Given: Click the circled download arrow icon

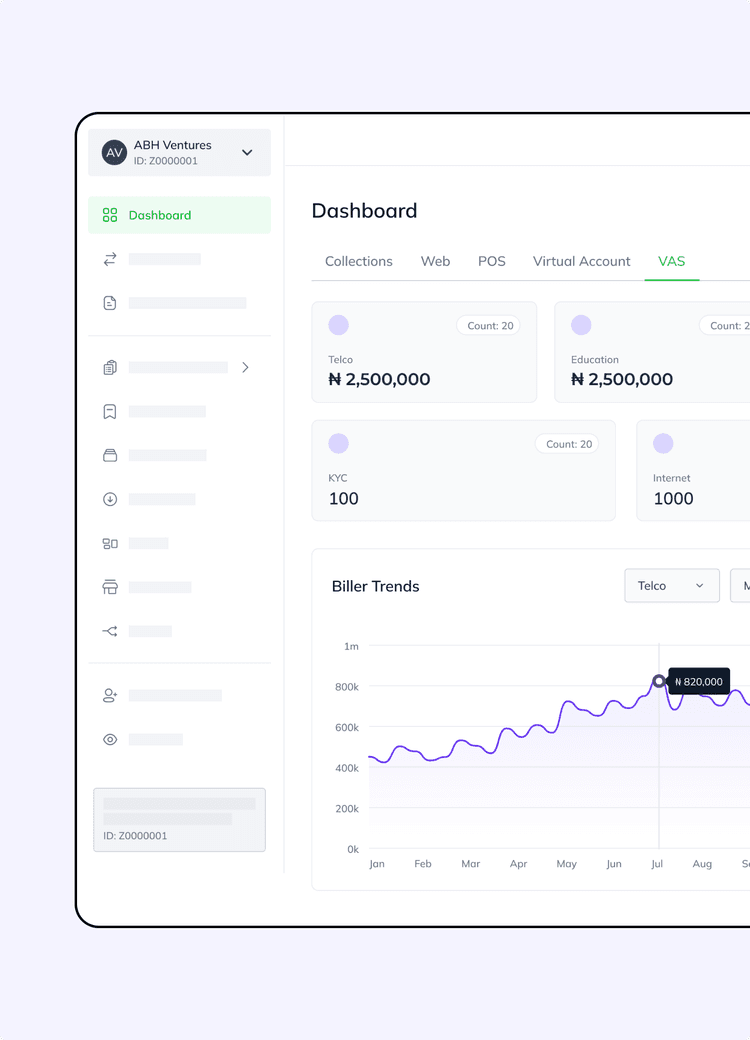Looking at the screenshot, I should [110, 499].
